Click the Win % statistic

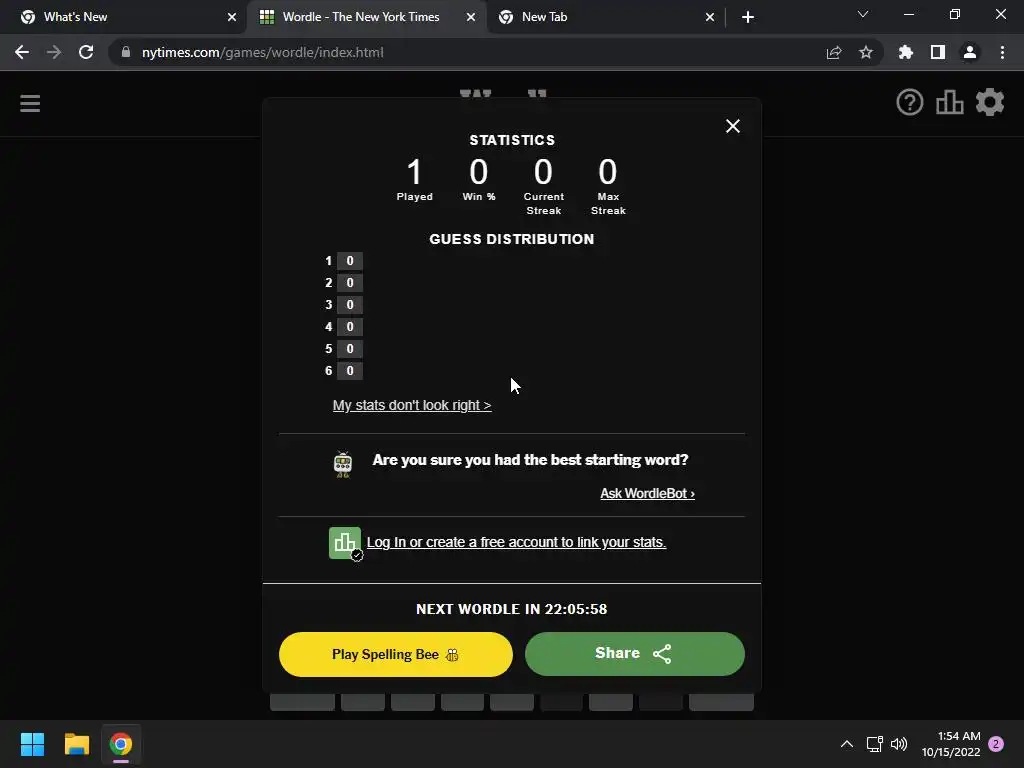point(479,180)
